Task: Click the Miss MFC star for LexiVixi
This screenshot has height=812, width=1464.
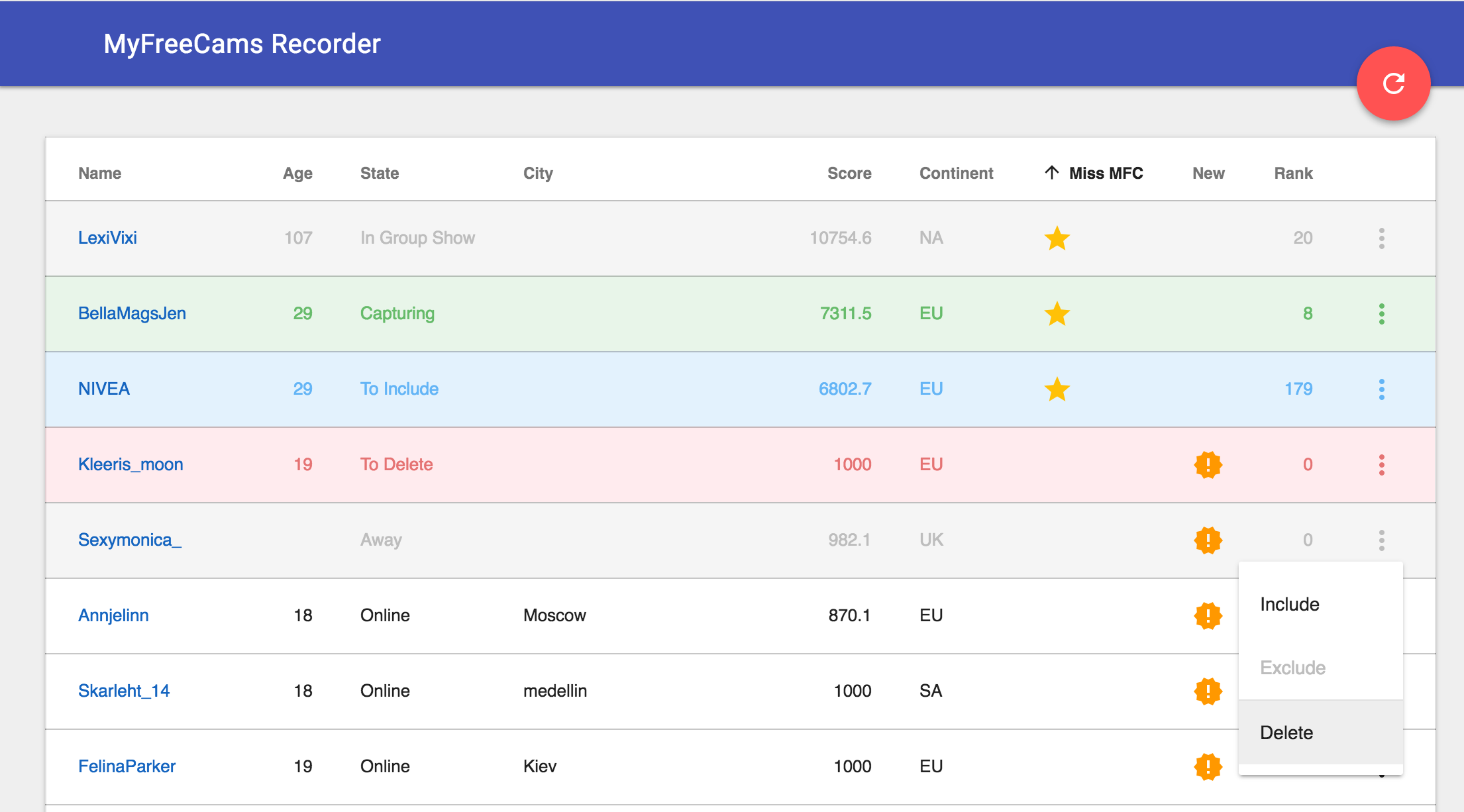Action: pos(1057,238)
